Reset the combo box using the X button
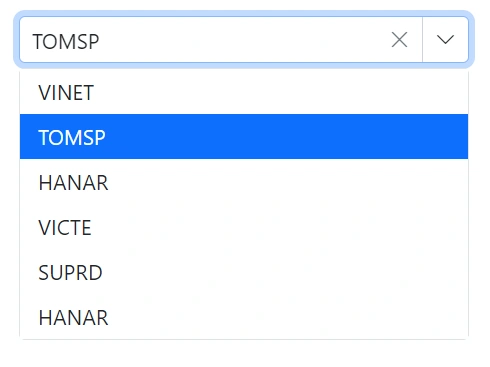 399,40
